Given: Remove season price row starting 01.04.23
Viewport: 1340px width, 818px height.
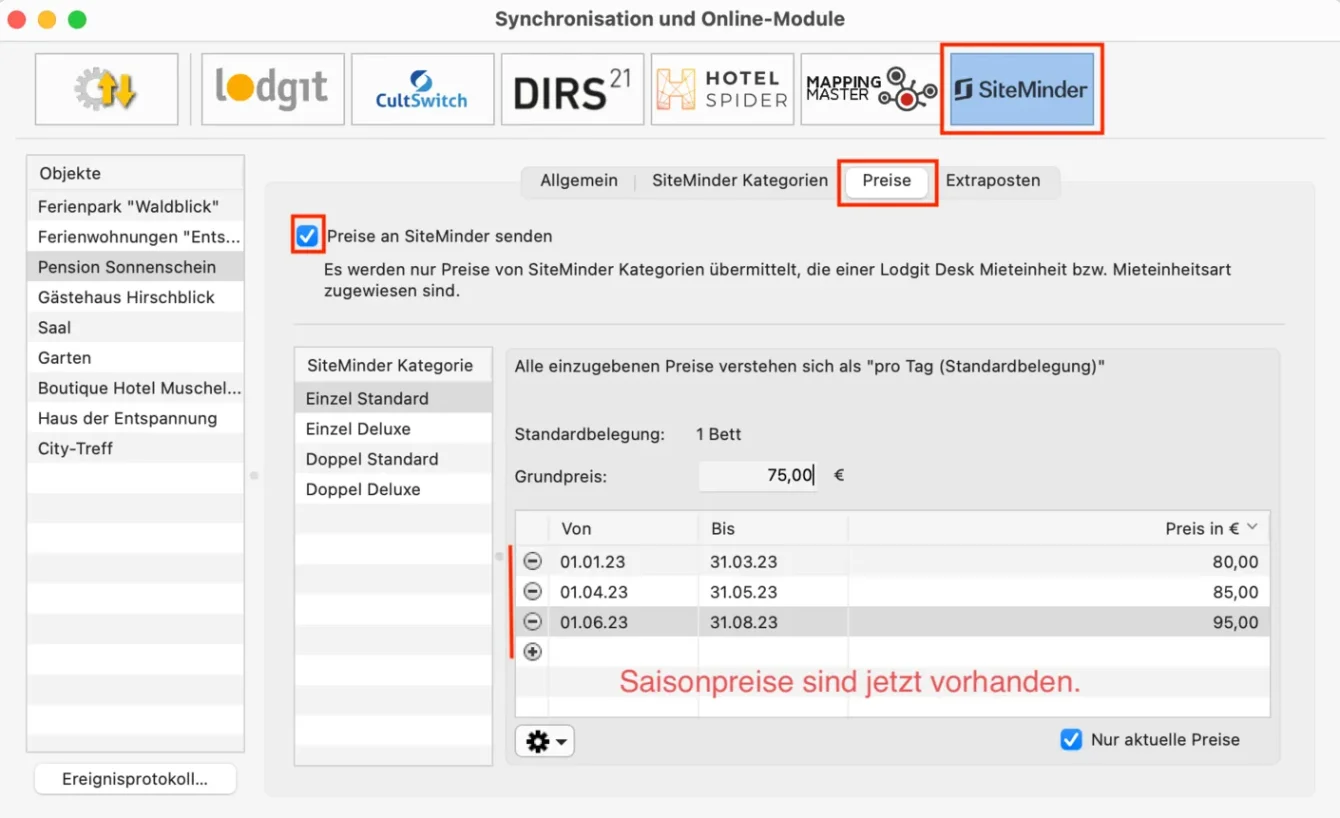Looking at the screenshot, I should [533, 592].
